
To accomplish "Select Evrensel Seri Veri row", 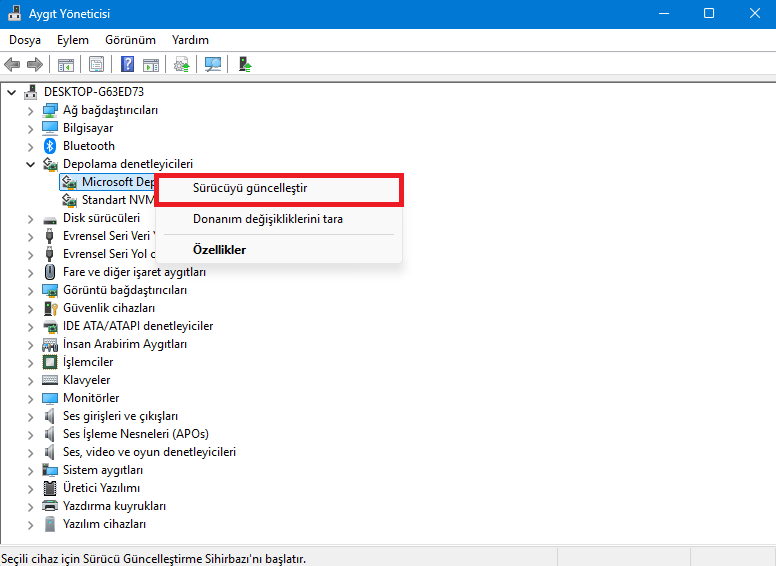I will [x=109, y=236].
